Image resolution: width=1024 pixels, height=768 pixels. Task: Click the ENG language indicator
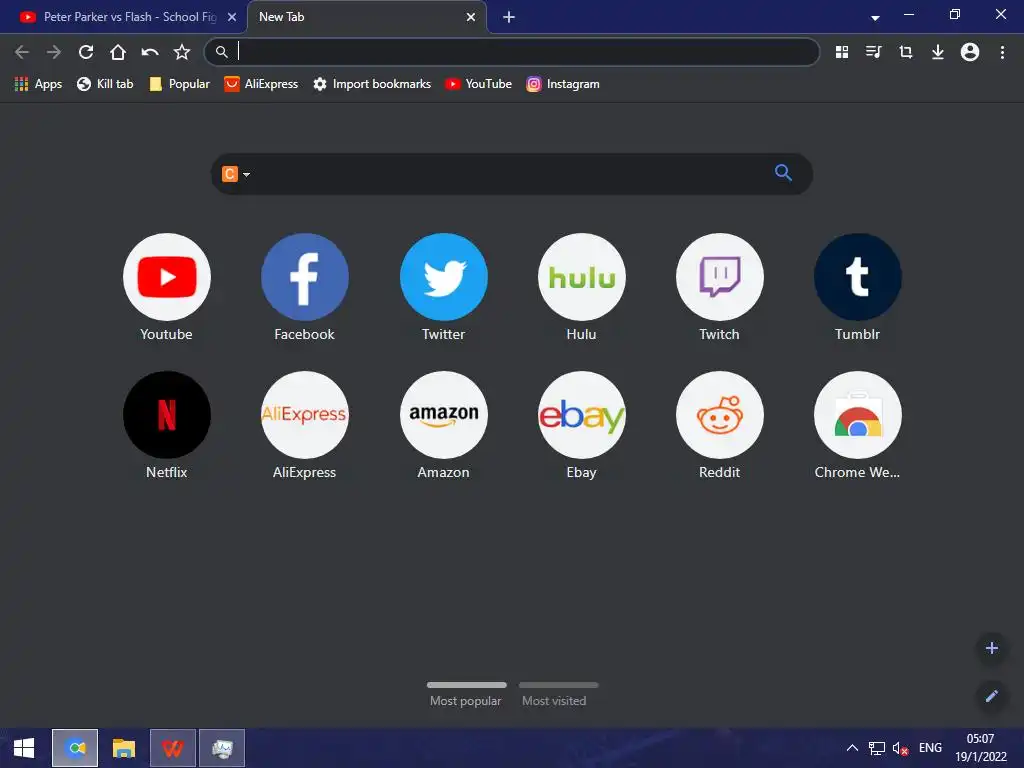tap(931, 748)
